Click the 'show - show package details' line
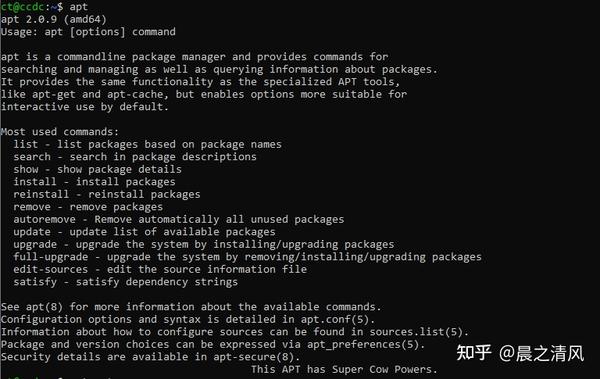Viewport: 600px width, 379px height. (97, 169)
